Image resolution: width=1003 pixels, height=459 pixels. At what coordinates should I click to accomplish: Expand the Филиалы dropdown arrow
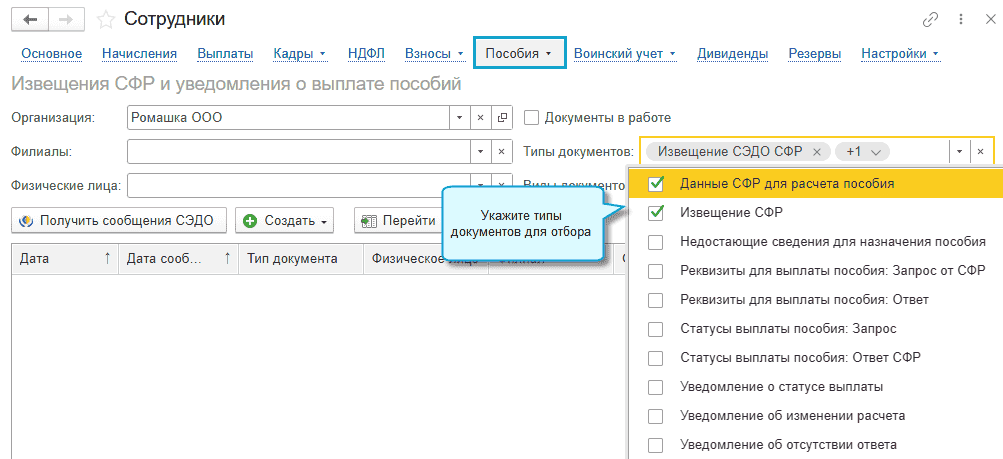coord(480,152)
